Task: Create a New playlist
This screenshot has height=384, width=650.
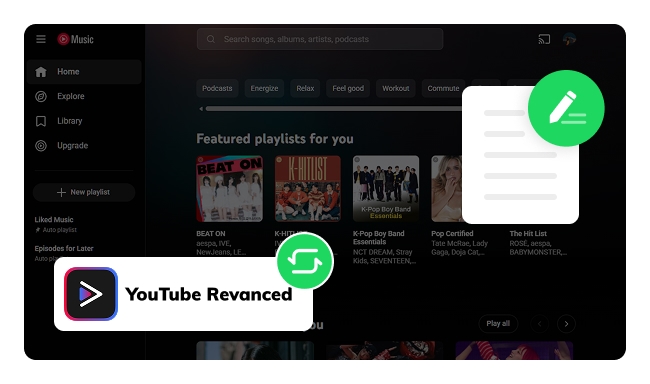Action: tap(84, 192)
